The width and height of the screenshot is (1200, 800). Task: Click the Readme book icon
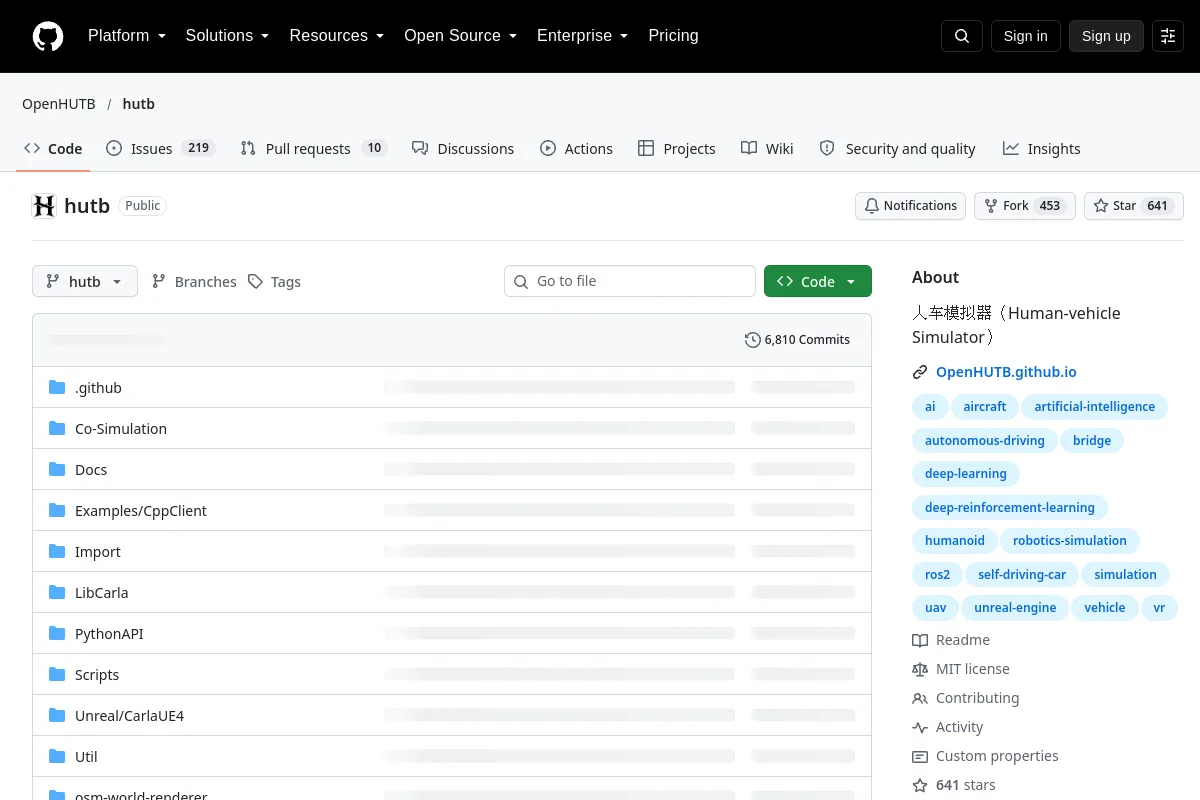(920, 640)
